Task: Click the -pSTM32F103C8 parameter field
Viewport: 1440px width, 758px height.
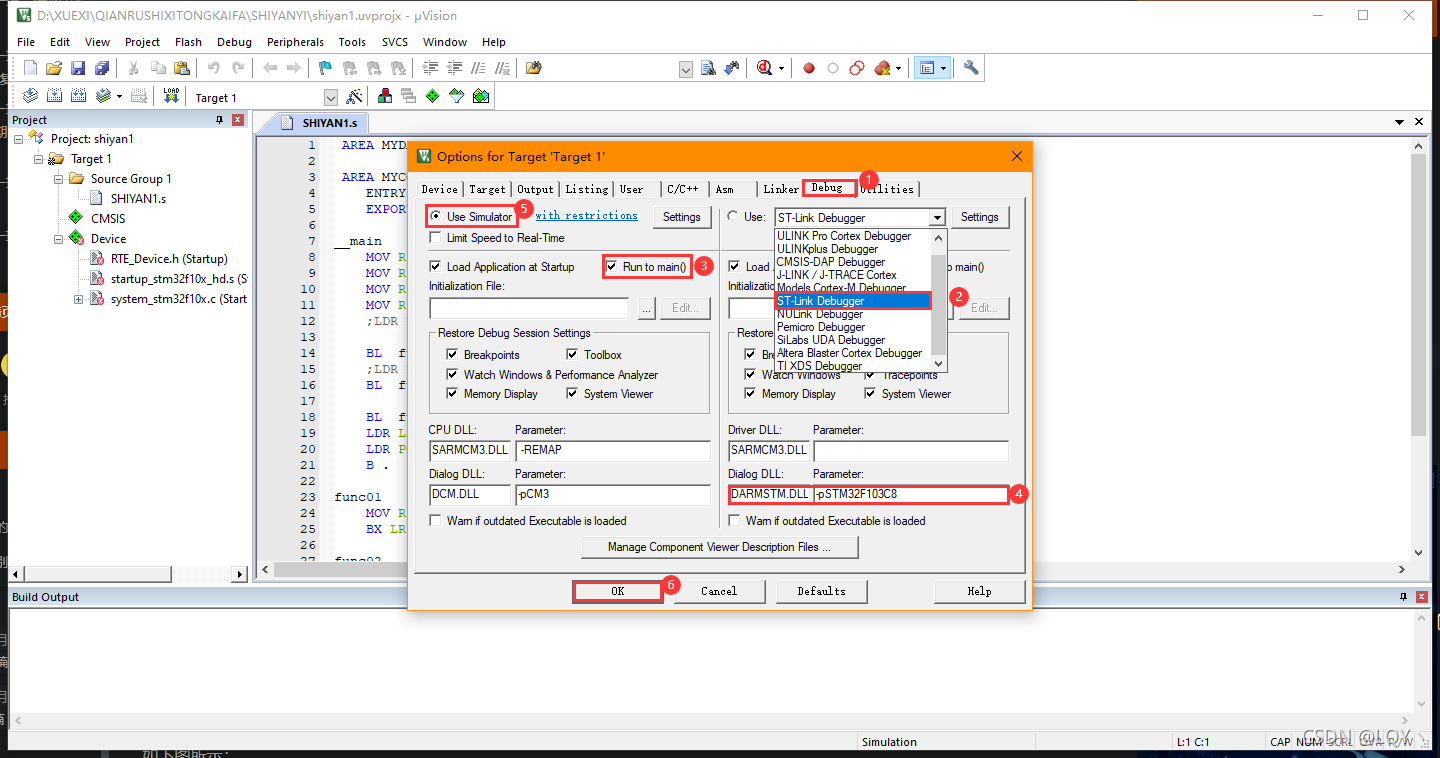Action: click(x=909, y=494)
